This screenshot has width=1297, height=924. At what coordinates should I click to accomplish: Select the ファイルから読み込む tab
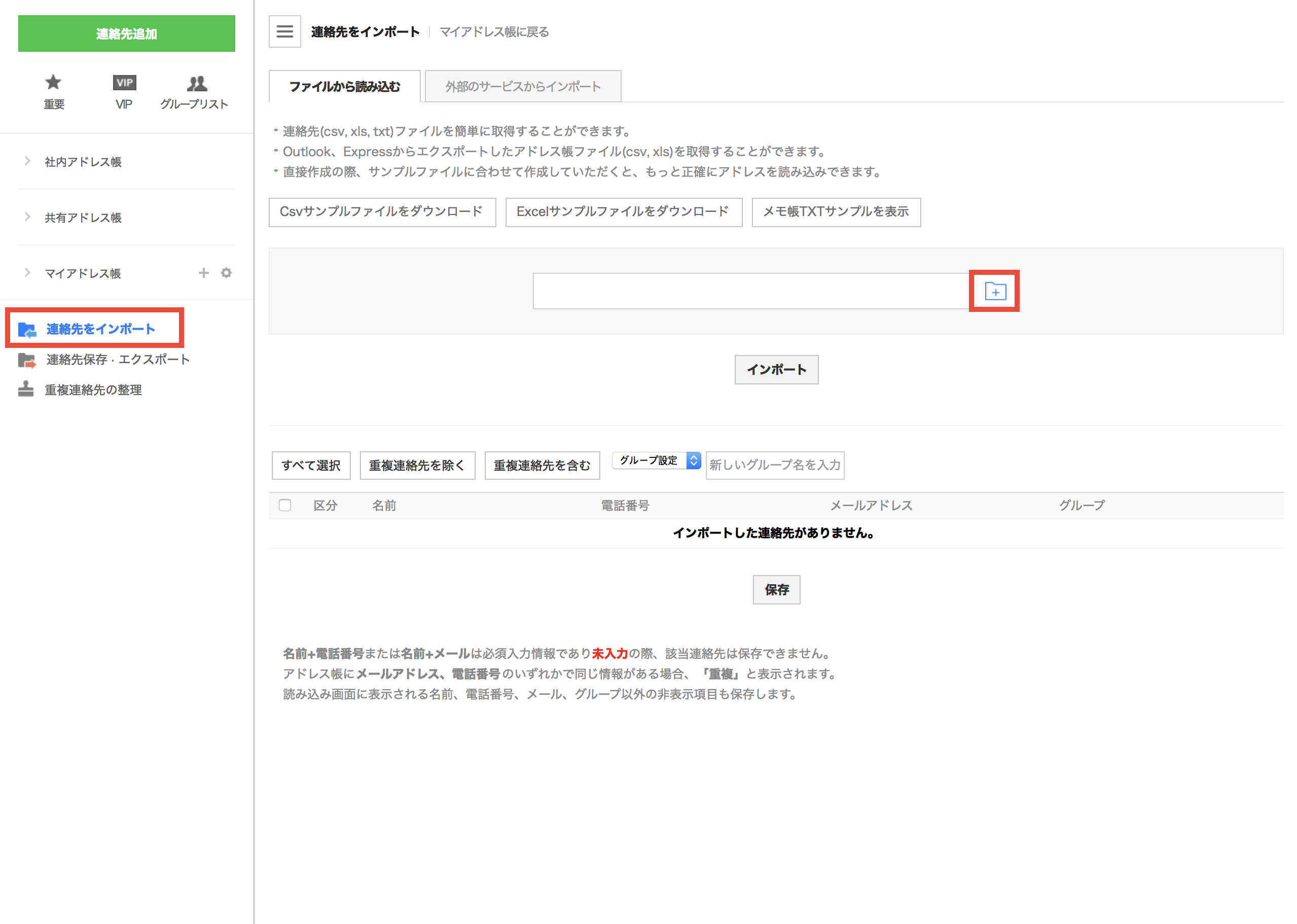point(345,87)
